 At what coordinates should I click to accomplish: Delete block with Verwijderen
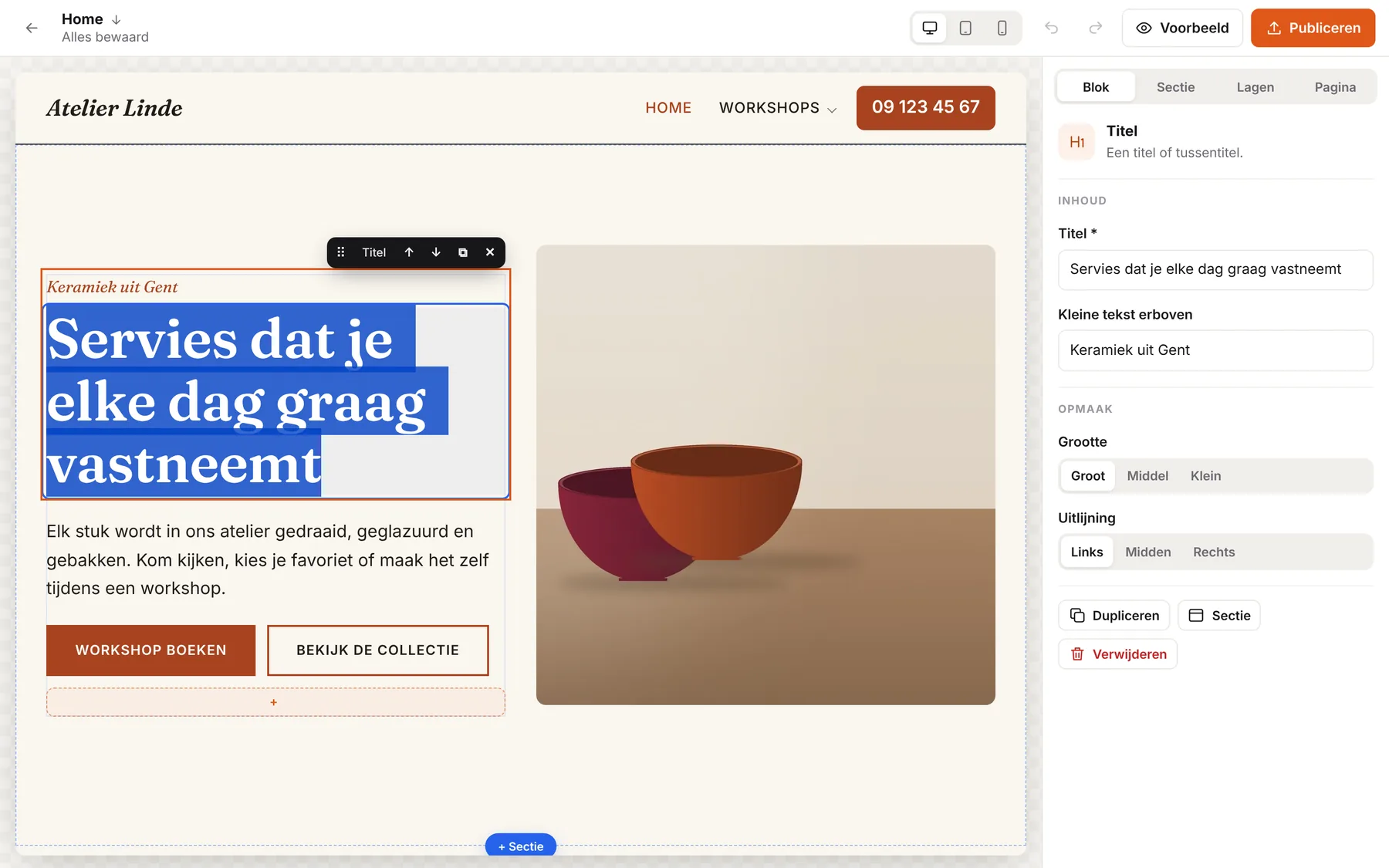[1118, 654]
